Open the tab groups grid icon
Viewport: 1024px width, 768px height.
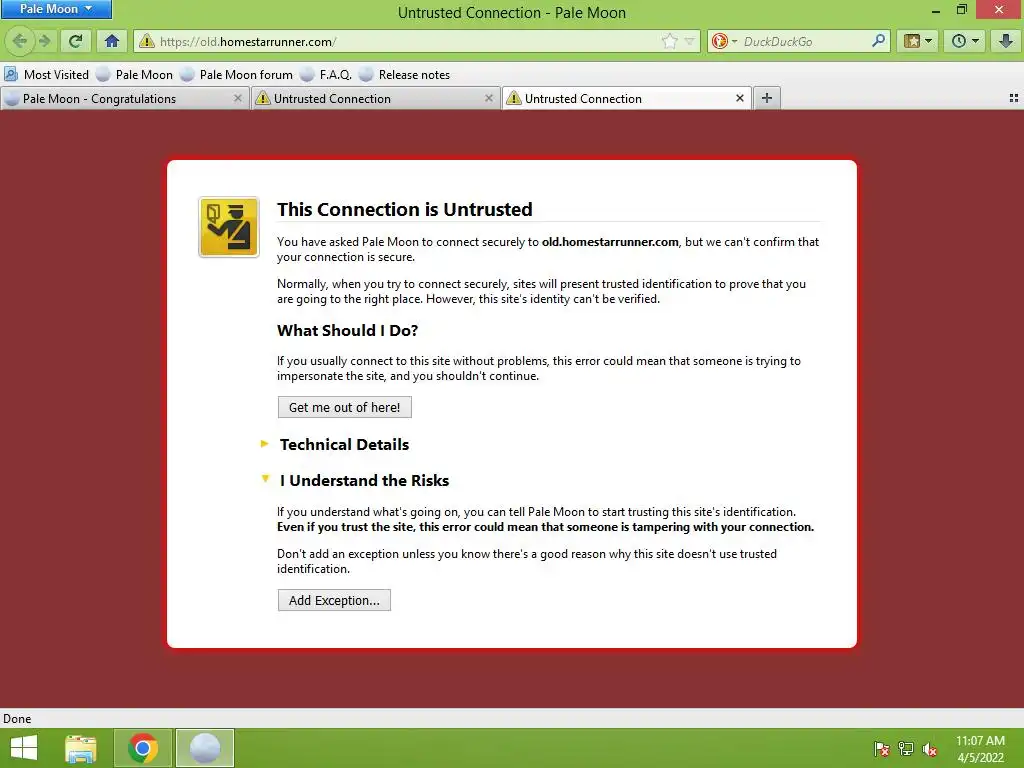click(x=1013, y=98)
